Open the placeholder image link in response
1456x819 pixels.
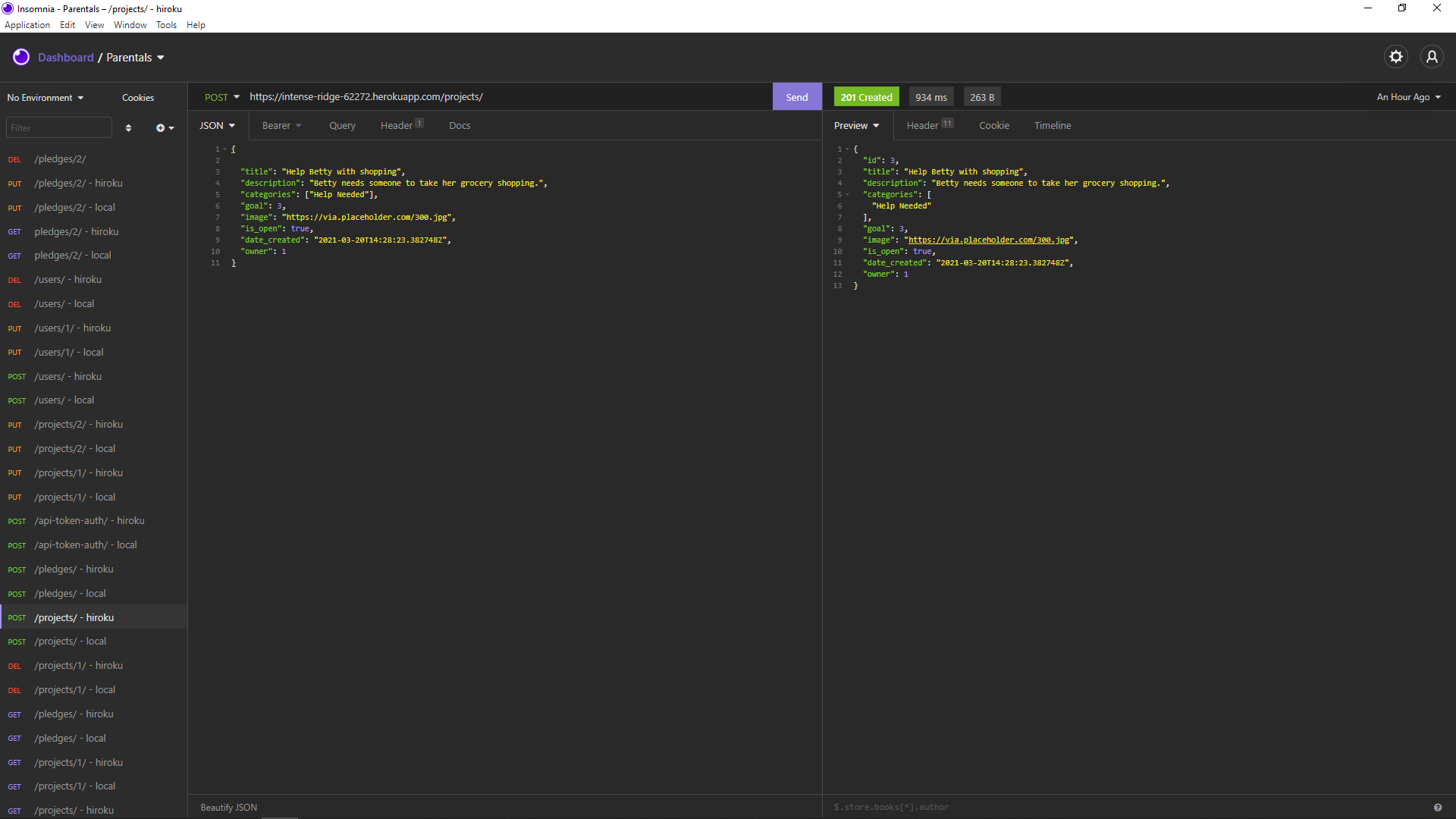(x=990, y=240)
